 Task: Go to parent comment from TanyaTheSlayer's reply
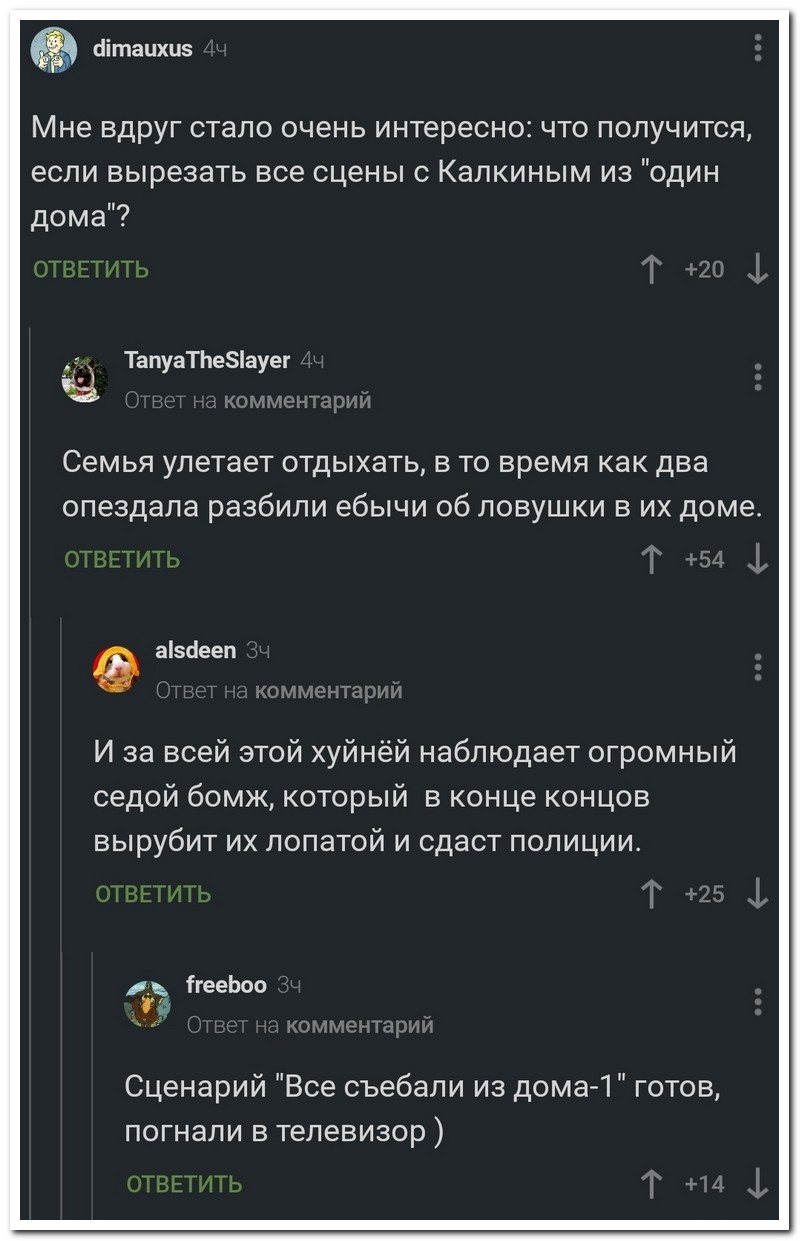(x=297, y=401)
